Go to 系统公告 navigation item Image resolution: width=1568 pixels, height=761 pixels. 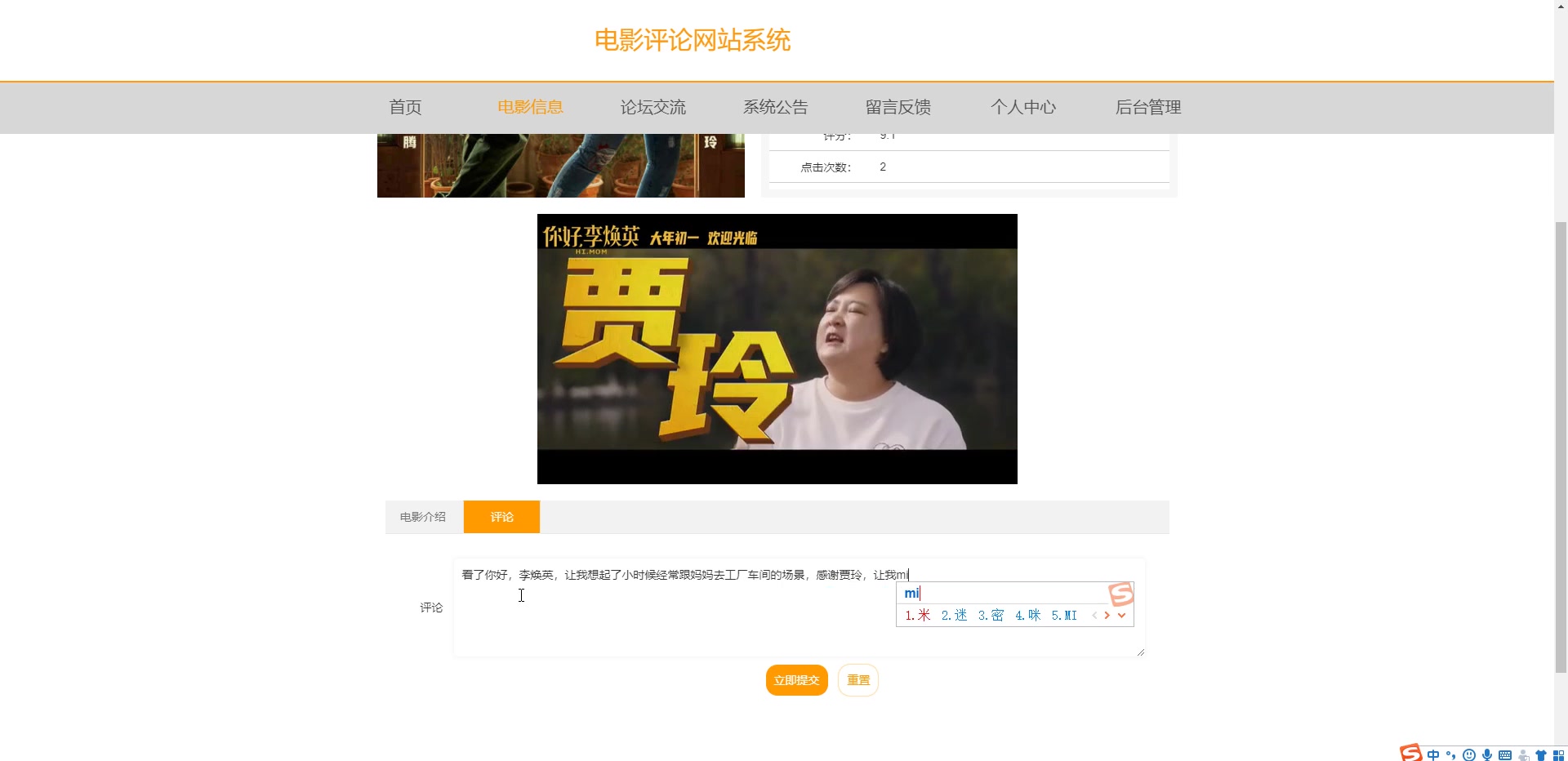coord(776,107)
